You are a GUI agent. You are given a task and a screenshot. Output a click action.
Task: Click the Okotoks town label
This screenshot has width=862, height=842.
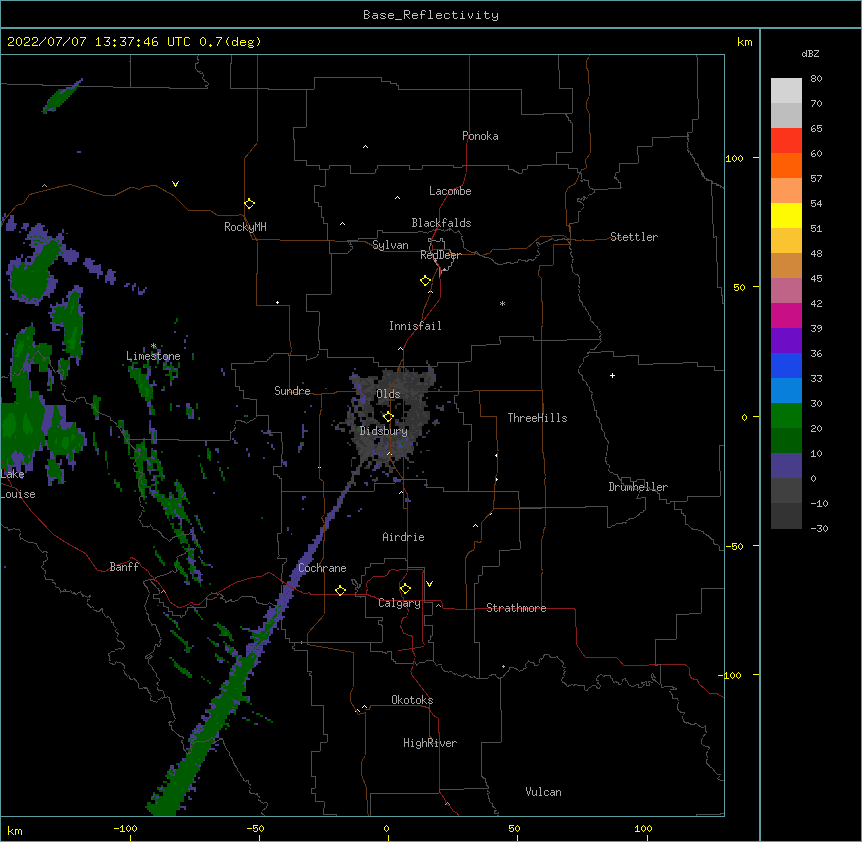click(412, 700)
